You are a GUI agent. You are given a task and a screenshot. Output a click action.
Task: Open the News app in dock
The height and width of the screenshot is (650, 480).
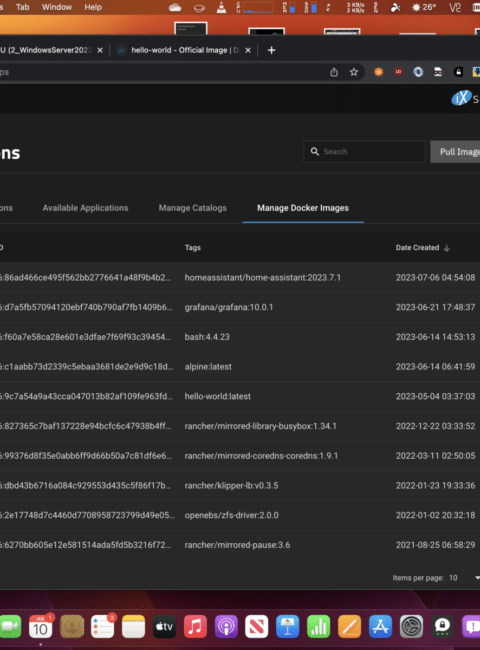pos(257,626)
